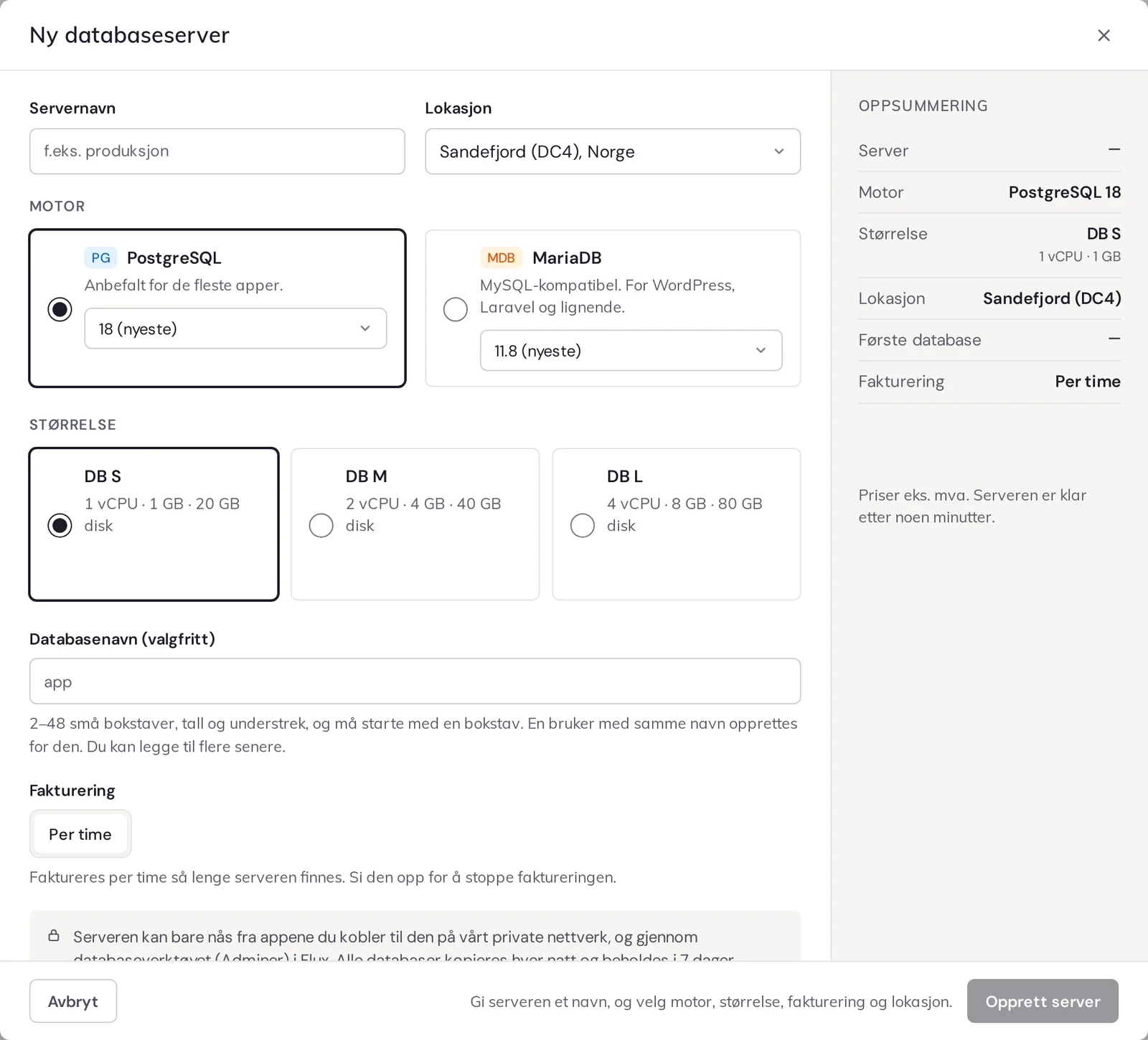Open the PostgreSQL version dropdown
This screenshot has height=1040, width=1148.
tap(235, 328)
